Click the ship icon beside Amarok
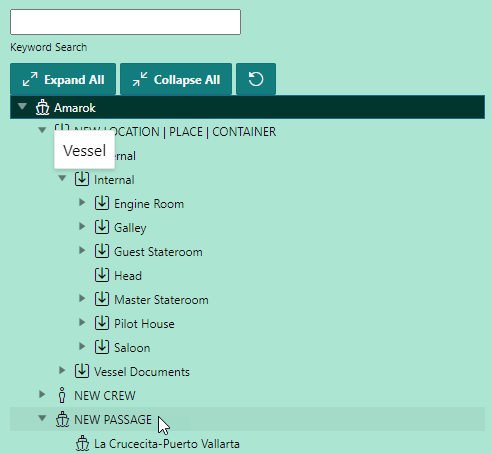The width and height of the screenshot is (491, 454). click(42, 108)
